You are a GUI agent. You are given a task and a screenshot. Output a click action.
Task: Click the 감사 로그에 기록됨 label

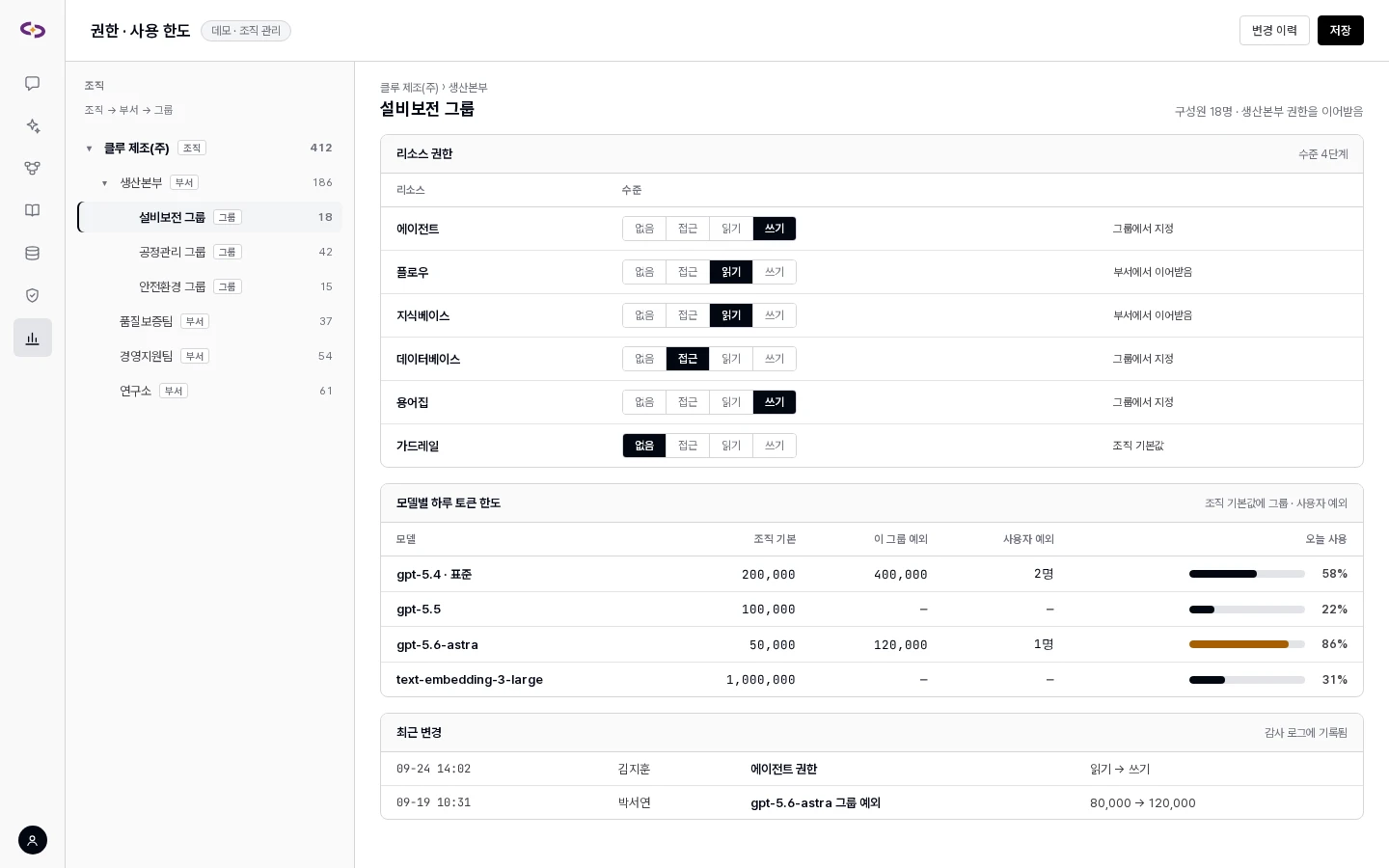1306,733
